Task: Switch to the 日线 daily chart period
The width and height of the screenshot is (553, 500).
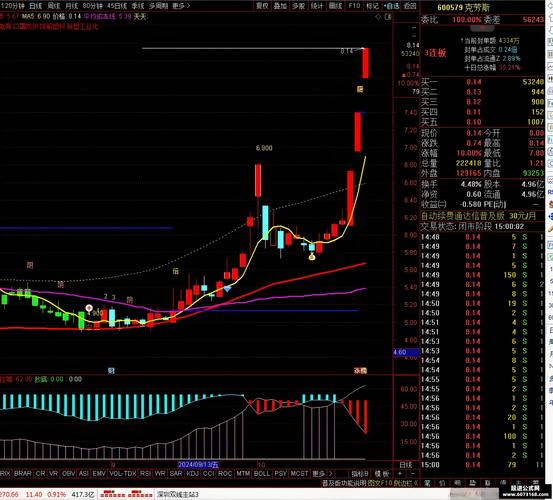Action: [36, 6]
